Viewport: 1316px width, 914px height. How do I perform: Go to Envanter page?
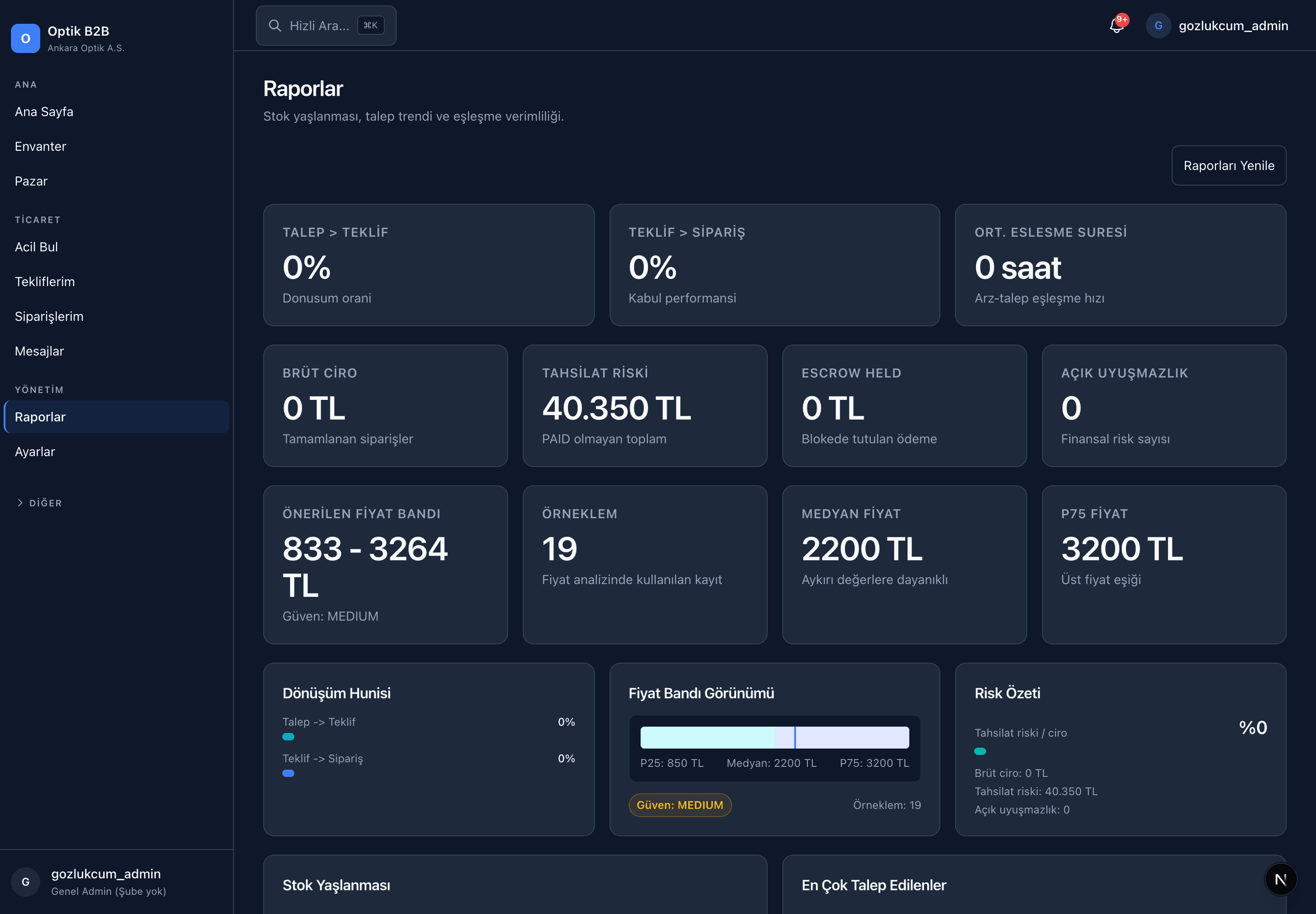pyautogui.click(x=116, y=147)
